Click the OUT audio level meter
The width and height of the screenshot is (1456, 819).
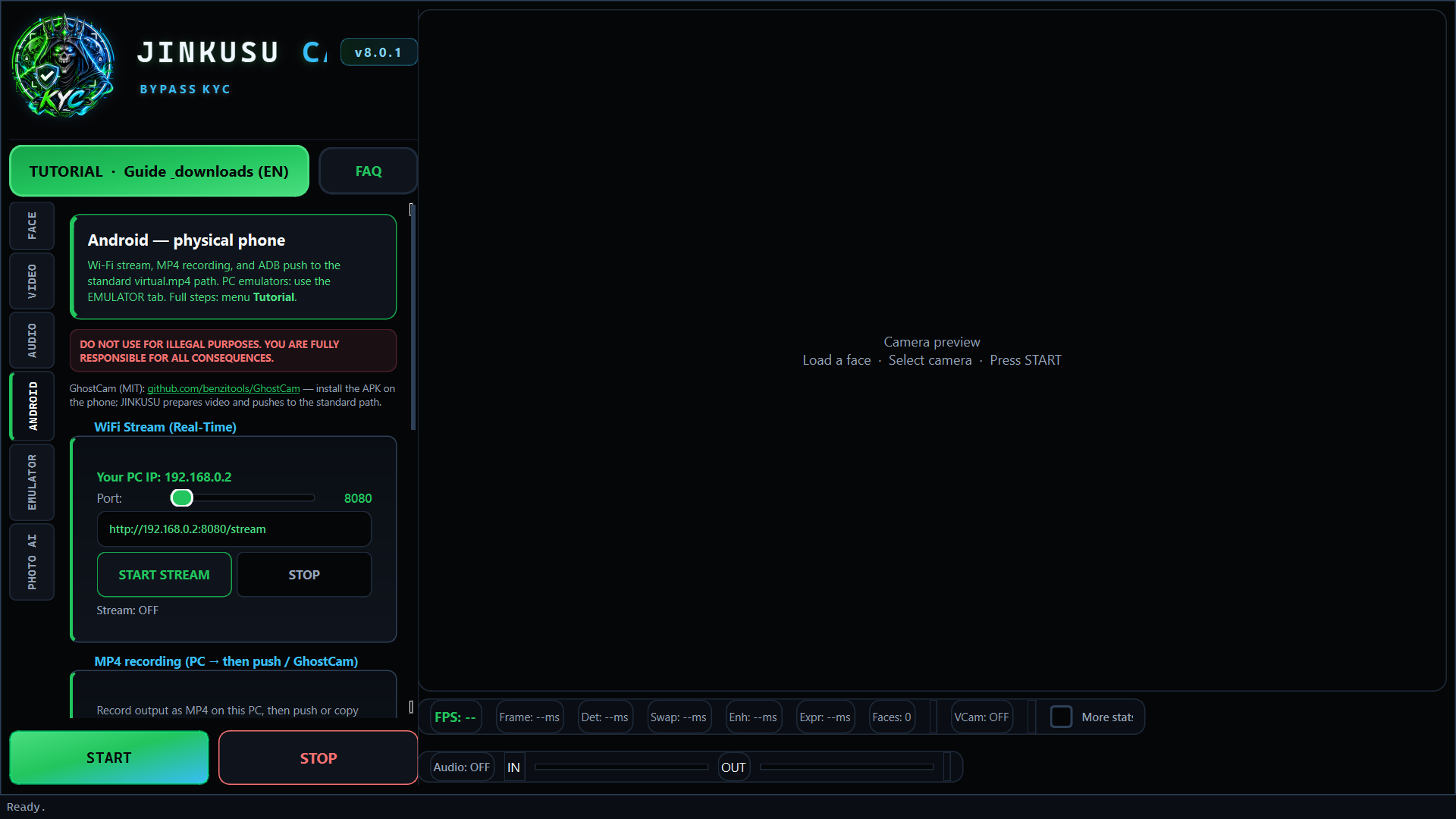(x=846, y=767)
